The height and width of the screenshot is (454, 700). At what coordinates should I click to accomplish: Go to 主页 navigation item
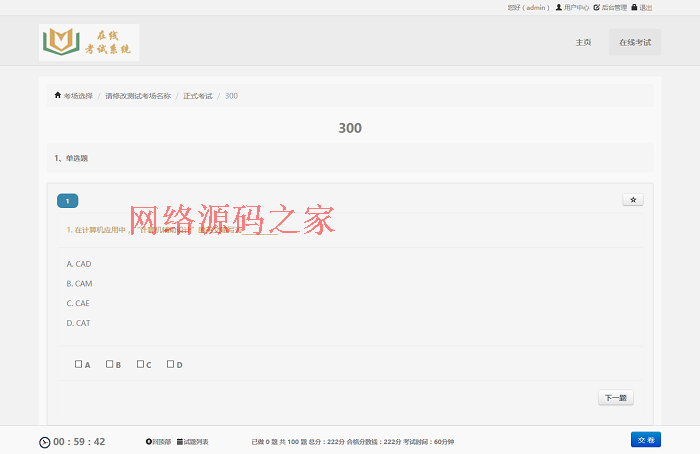point(583,42)
